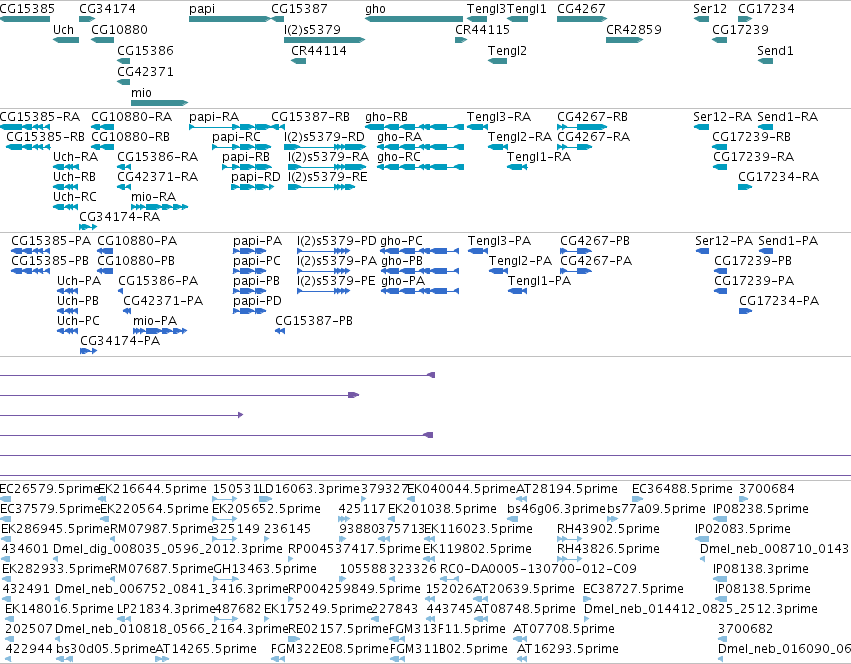Click the CG15387-RB transcript label

point(310,117)
